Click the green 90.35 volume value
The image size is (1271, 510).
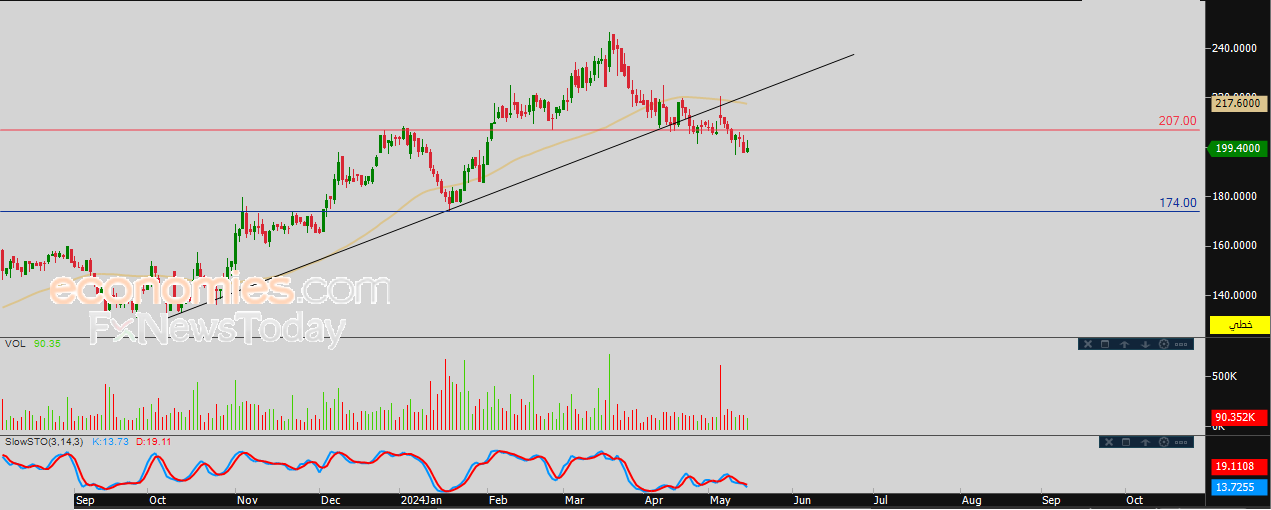[47, 344]
